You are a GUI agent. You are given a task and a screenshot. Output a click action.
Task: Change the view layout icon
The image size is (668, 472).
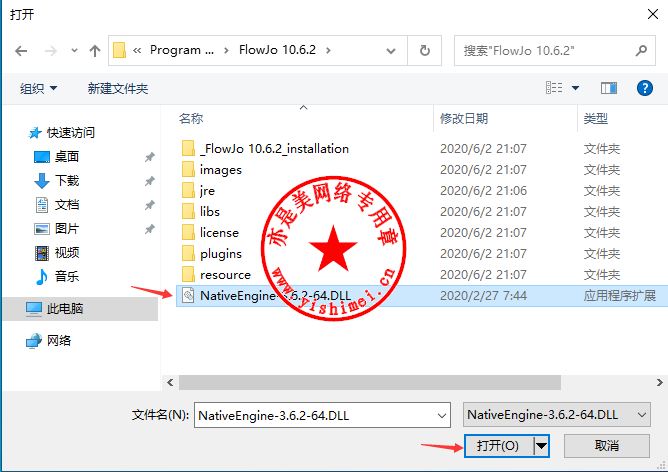point(554,88)
